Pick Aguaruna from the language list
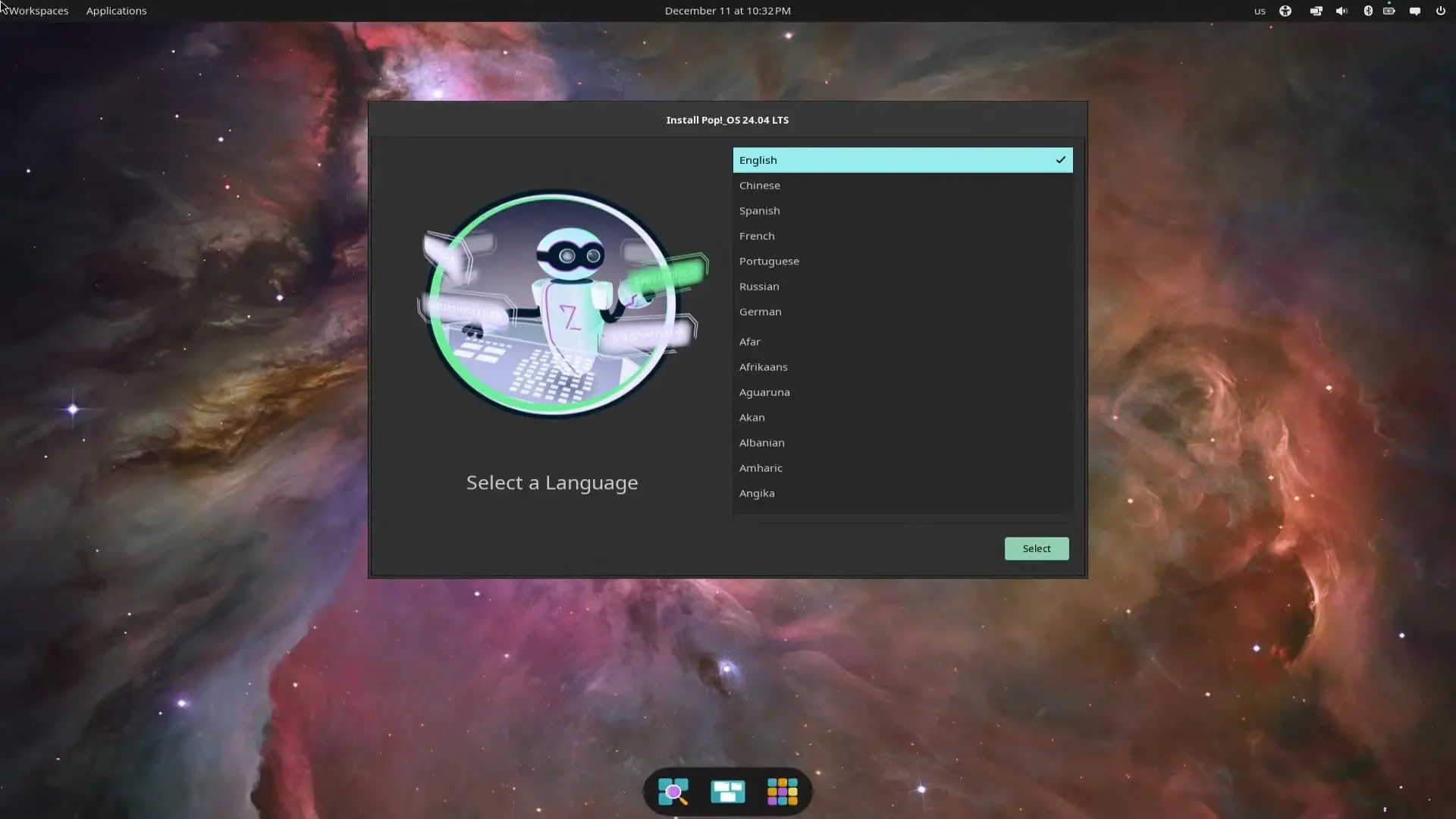This screenshot has width=1456, height=819. pyautogui.click(x=902, y=392)
